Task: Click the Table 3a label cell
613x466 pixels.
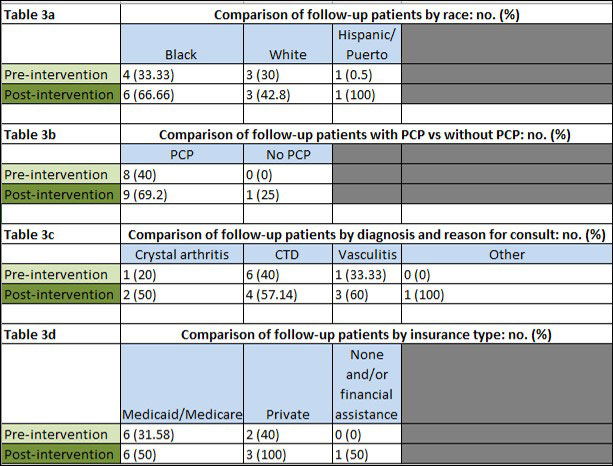Action: coord(60,15)
